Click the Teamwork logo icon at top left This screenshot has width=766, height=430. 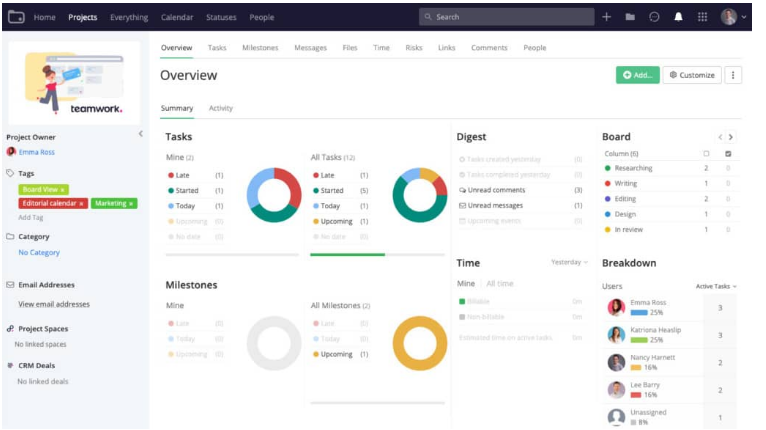pos(16,17)
